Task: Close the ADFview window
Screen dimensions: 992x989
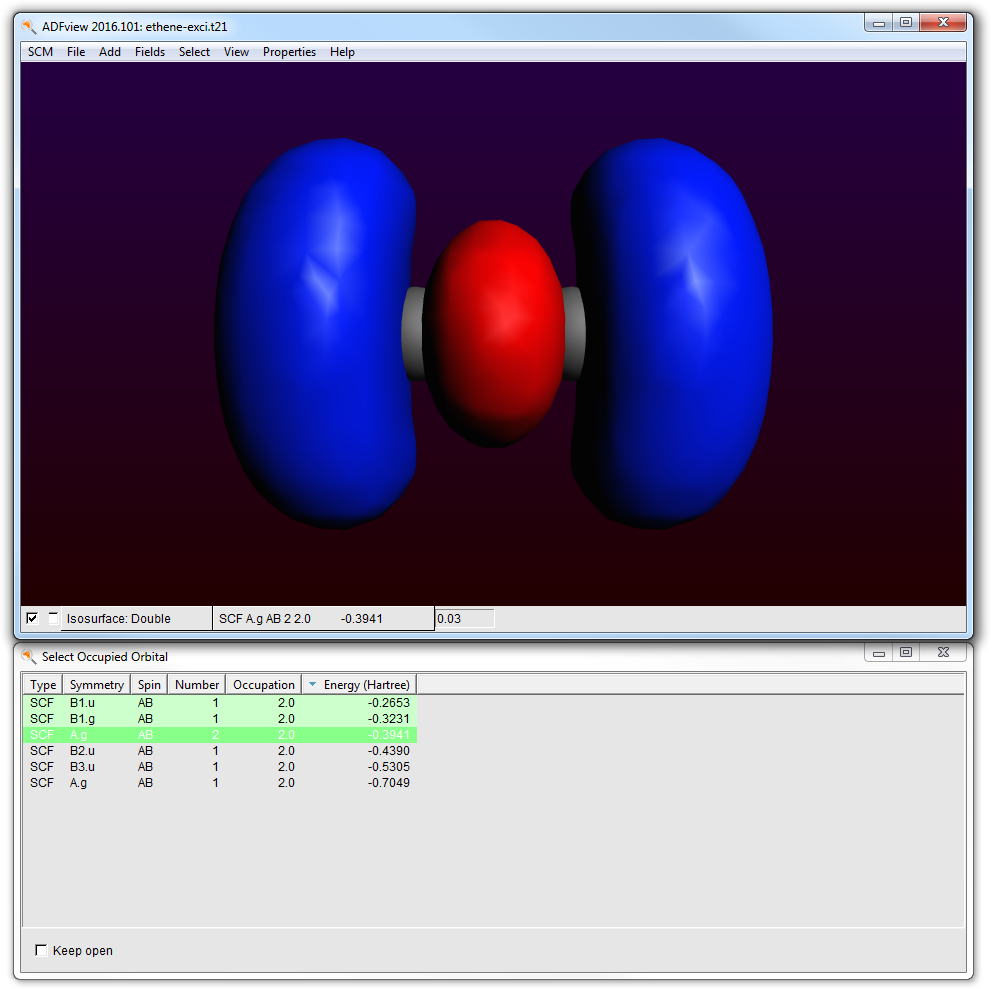Action: click(943, 23)
